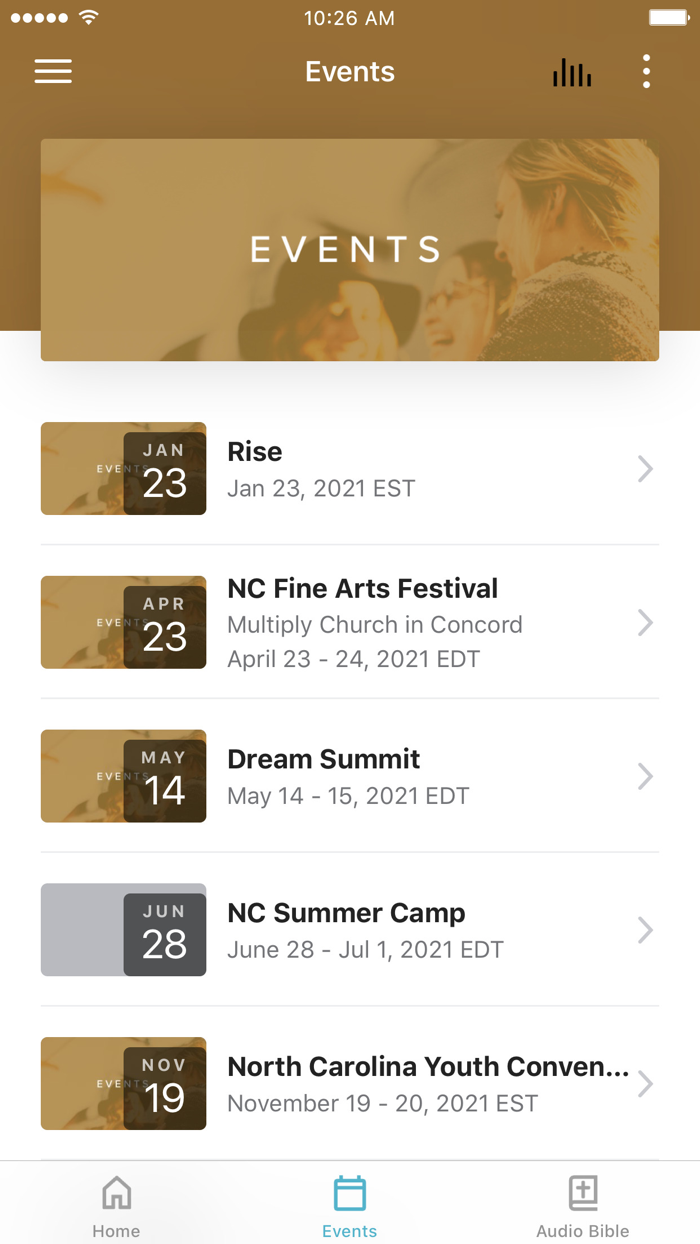This screenshot has width=700, height=1244.
Task: Open the hamburger navigation menu
Action: (52, 71)
